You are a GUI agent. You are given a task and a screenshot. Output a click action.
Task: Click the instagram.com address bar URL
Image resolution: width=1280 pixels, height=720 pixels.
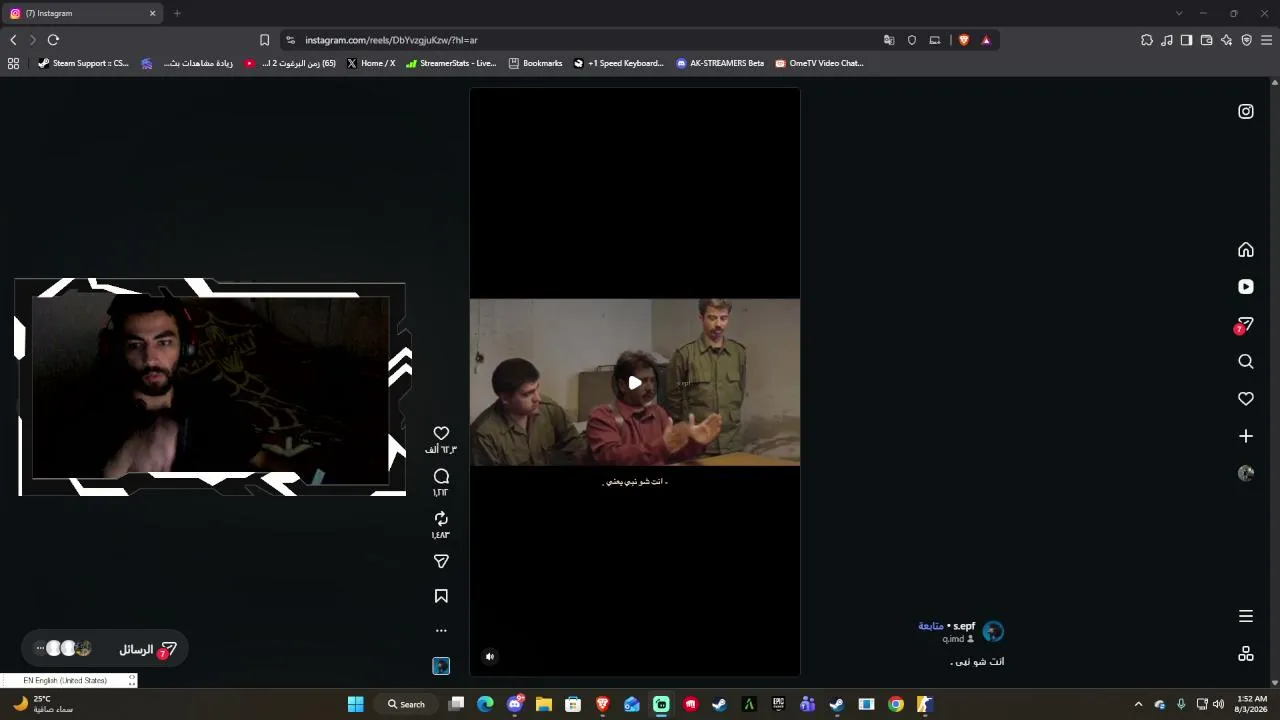pos(391,40)
